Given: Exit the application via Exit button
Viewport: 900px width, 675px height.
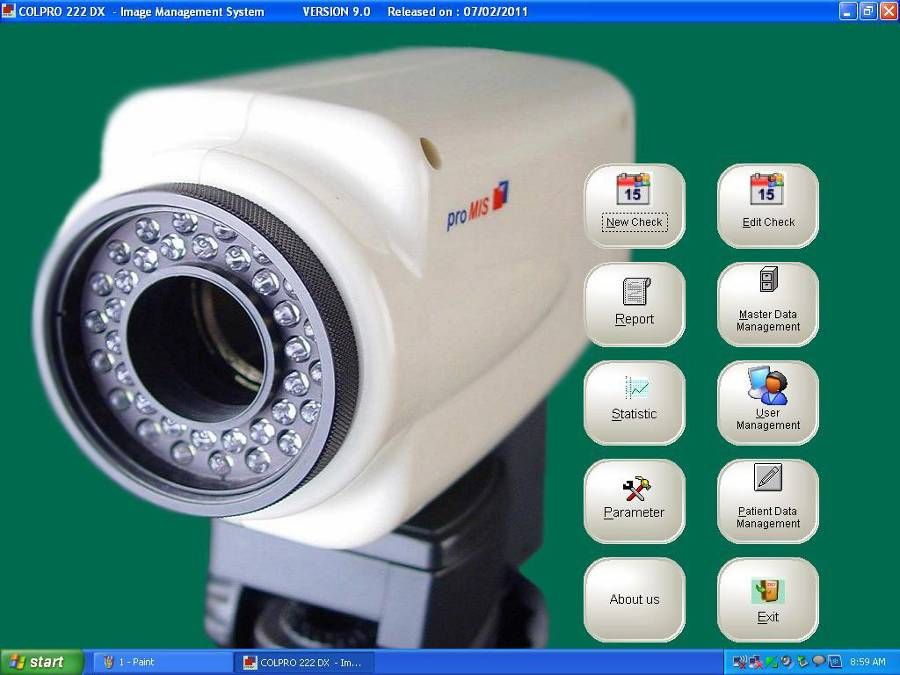Looking at the screenshot, I should pos(768,599).
